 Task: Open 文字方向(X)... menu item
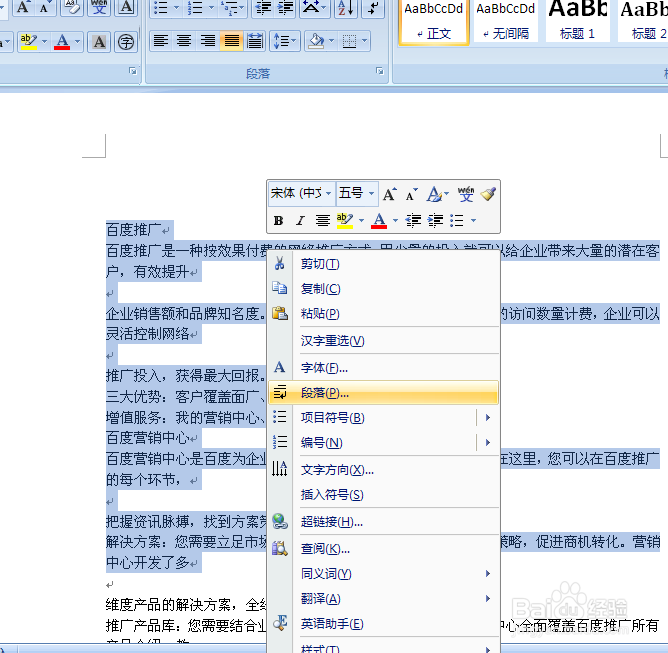point(383,470)
